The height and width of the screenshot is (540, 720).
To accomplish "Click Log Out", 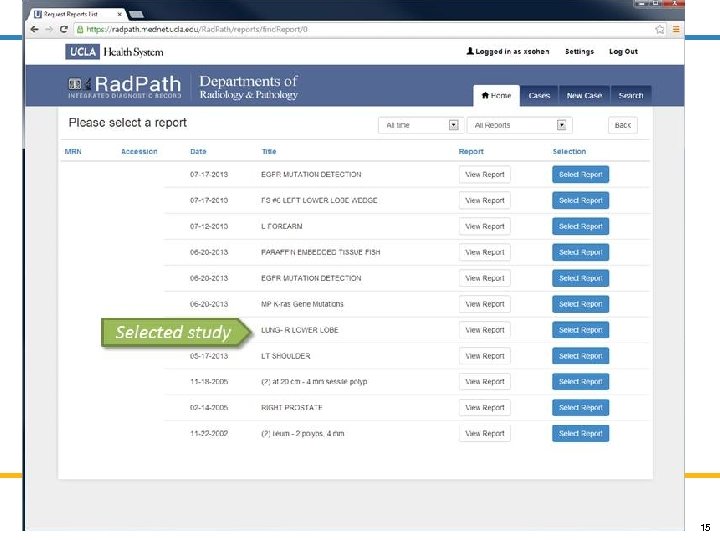I will point(623,51).
